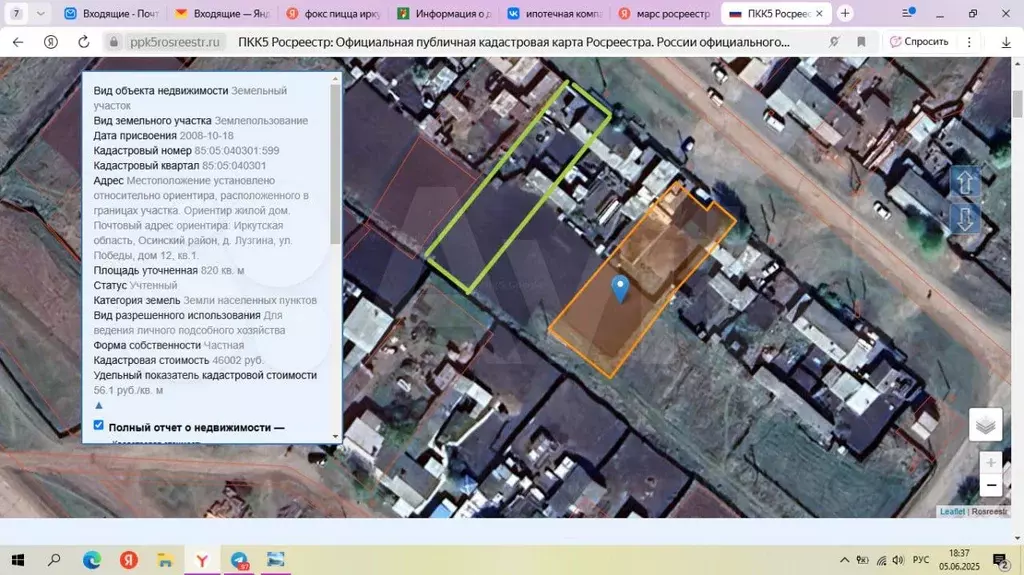Click ownership value Частная

223,345
